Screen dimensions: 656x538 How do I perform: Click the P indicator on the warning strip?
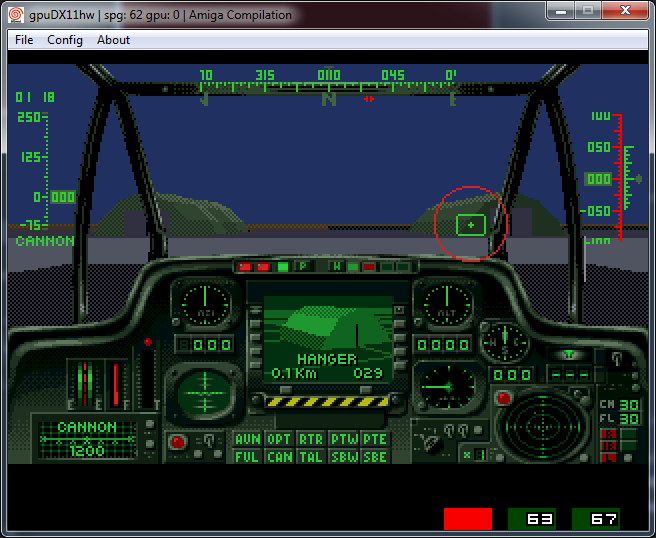(303, 266)
